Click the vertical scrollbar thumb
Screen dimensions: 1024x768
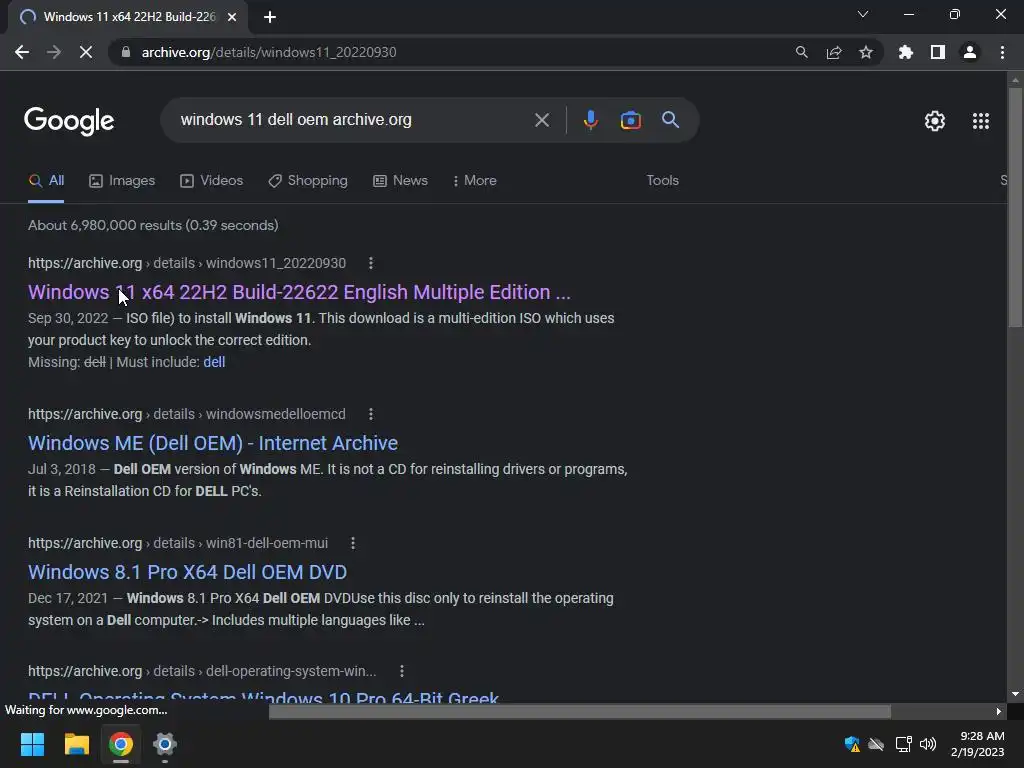point(1015,206)
